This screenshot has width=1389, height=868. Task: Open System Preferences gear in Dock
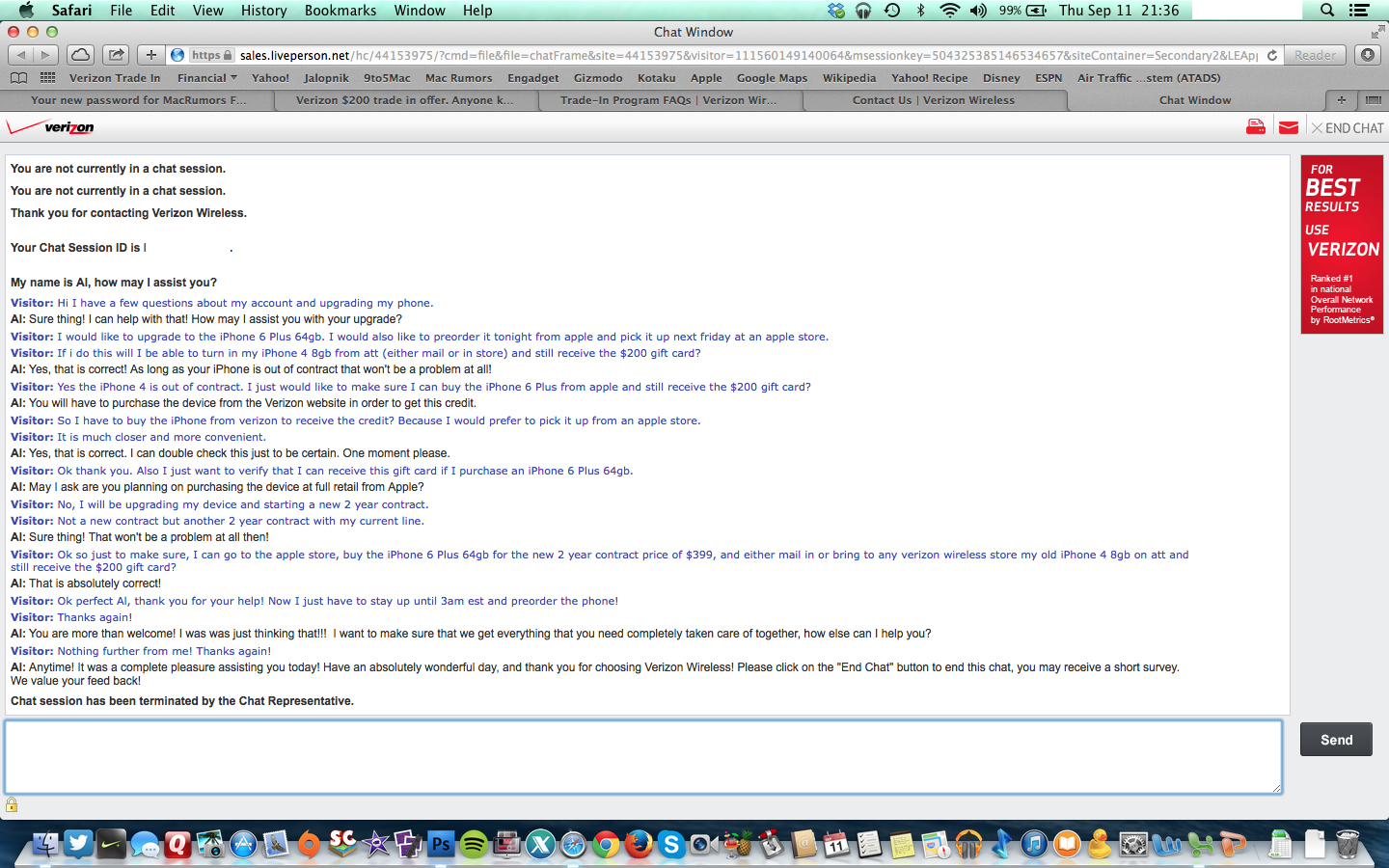click(x=1133, y=845)
